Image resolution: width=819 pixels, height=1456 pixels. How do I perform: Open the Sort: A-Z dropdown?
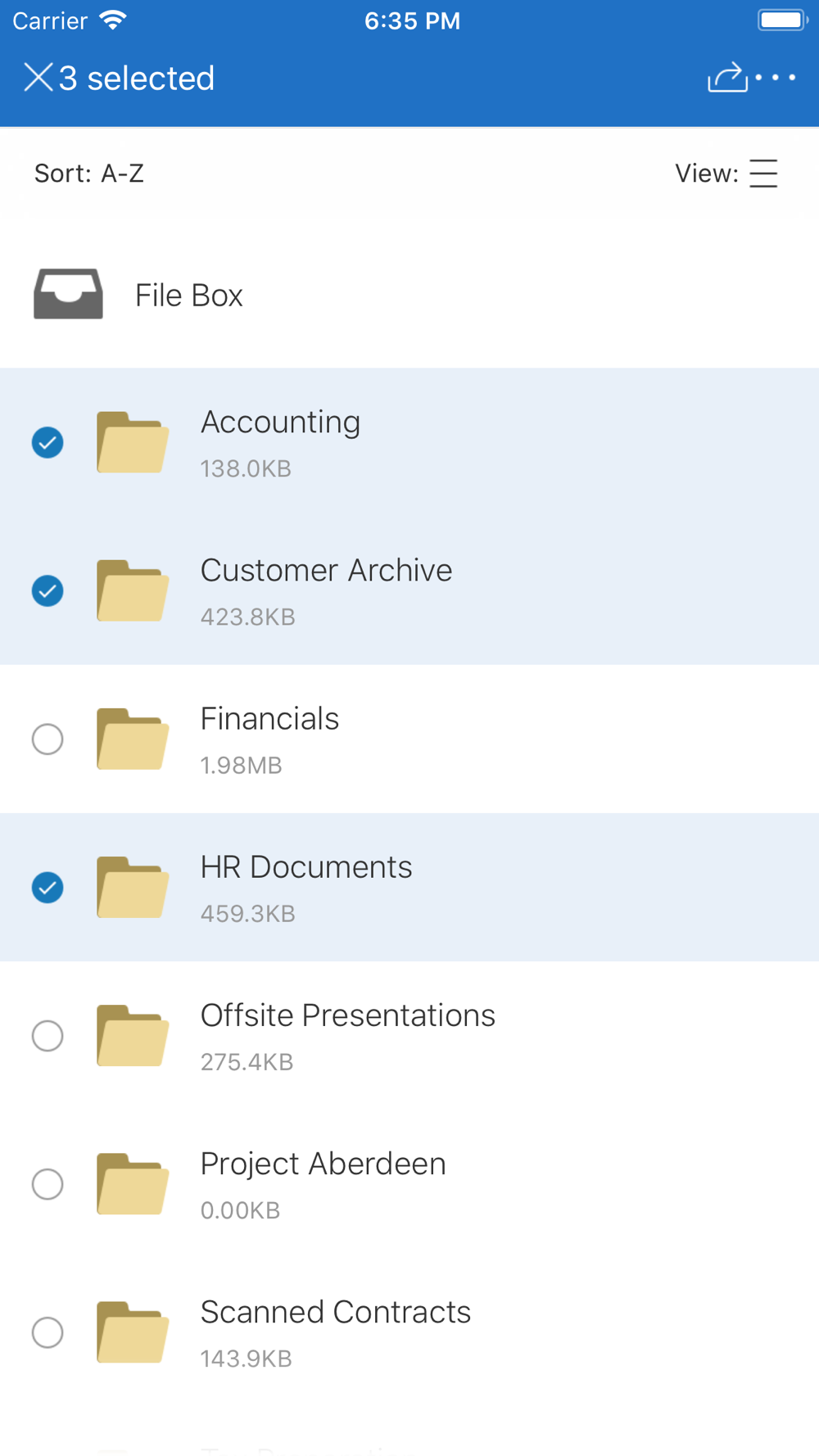[89, 174]
